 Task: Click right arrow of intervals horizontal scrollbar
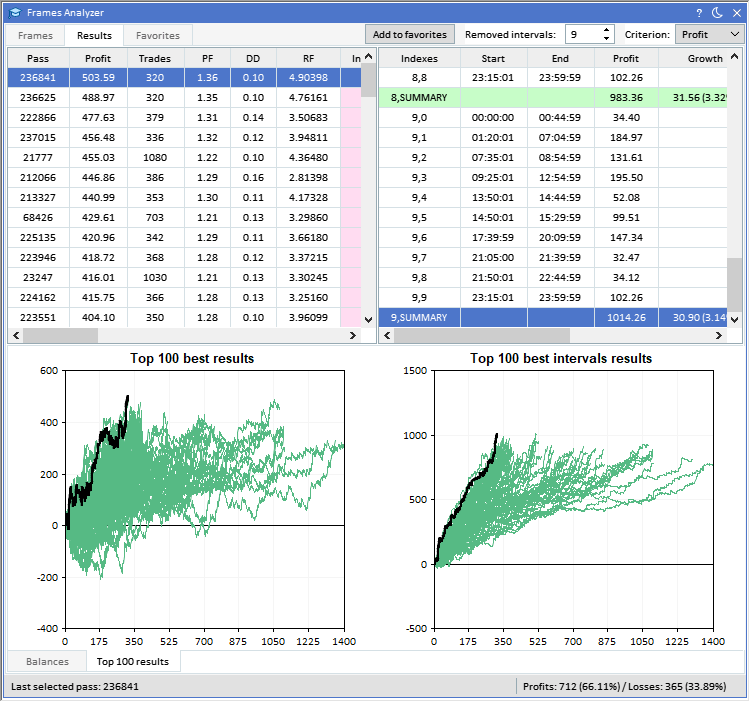click(718, 336)
